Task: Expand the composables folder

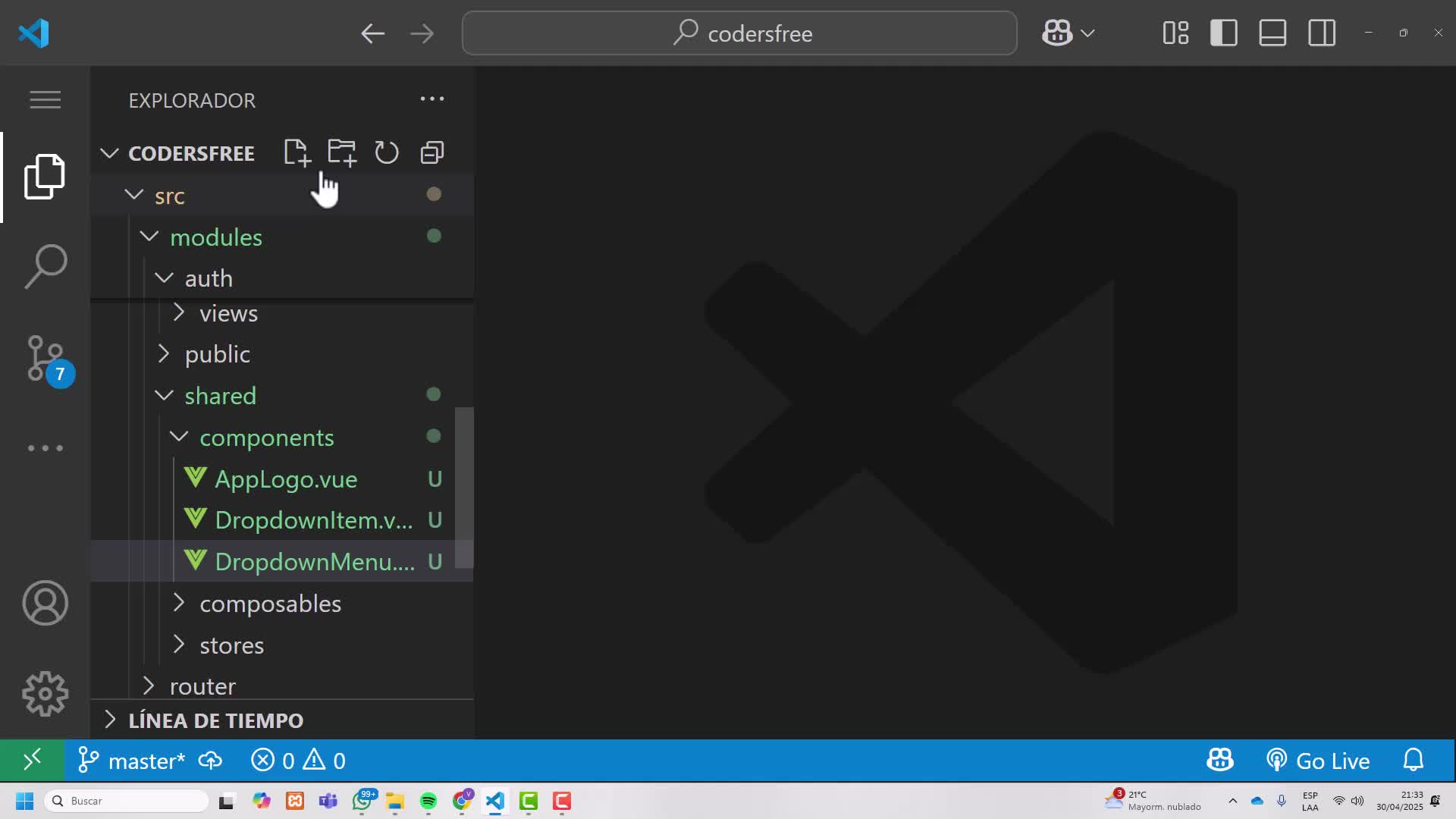Action: 270,604
